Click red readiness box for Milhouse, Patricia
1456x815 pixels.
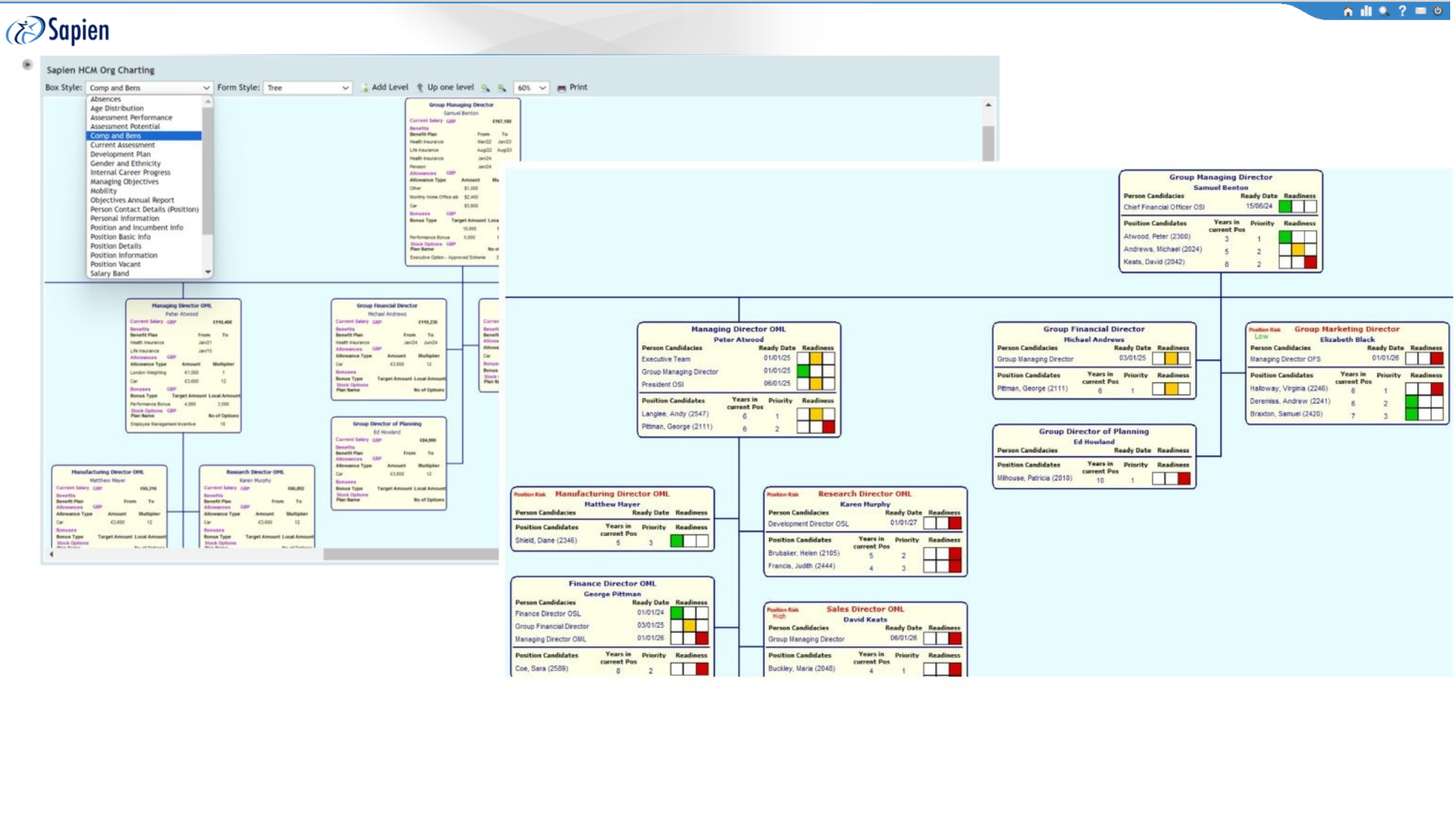(1183, 479)
